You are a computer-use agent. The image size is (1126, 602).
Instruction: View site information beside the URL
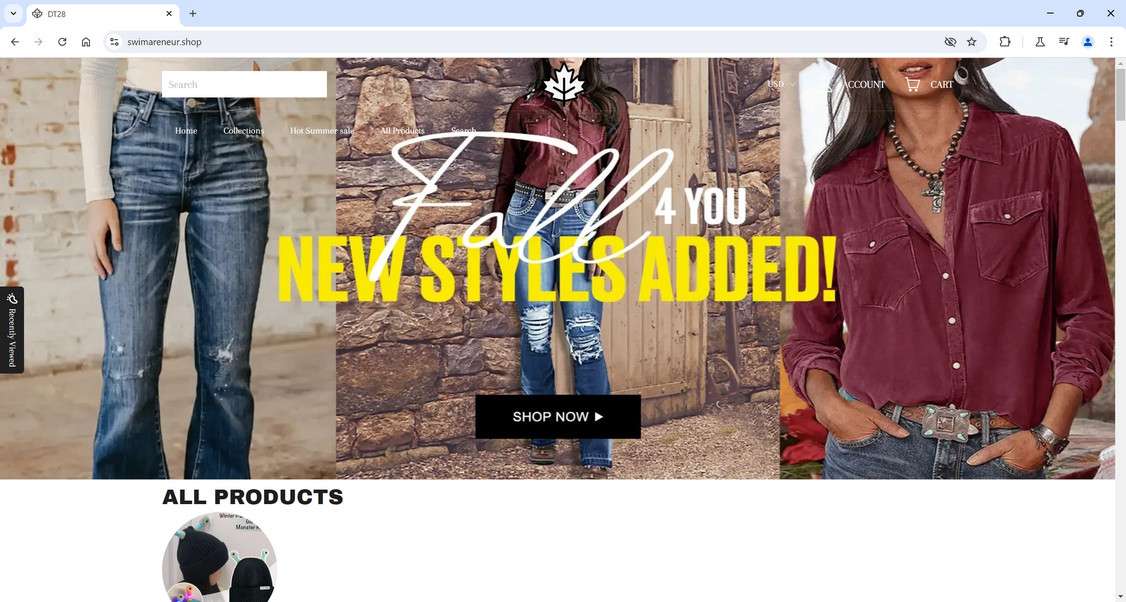(x=114, y=42)
